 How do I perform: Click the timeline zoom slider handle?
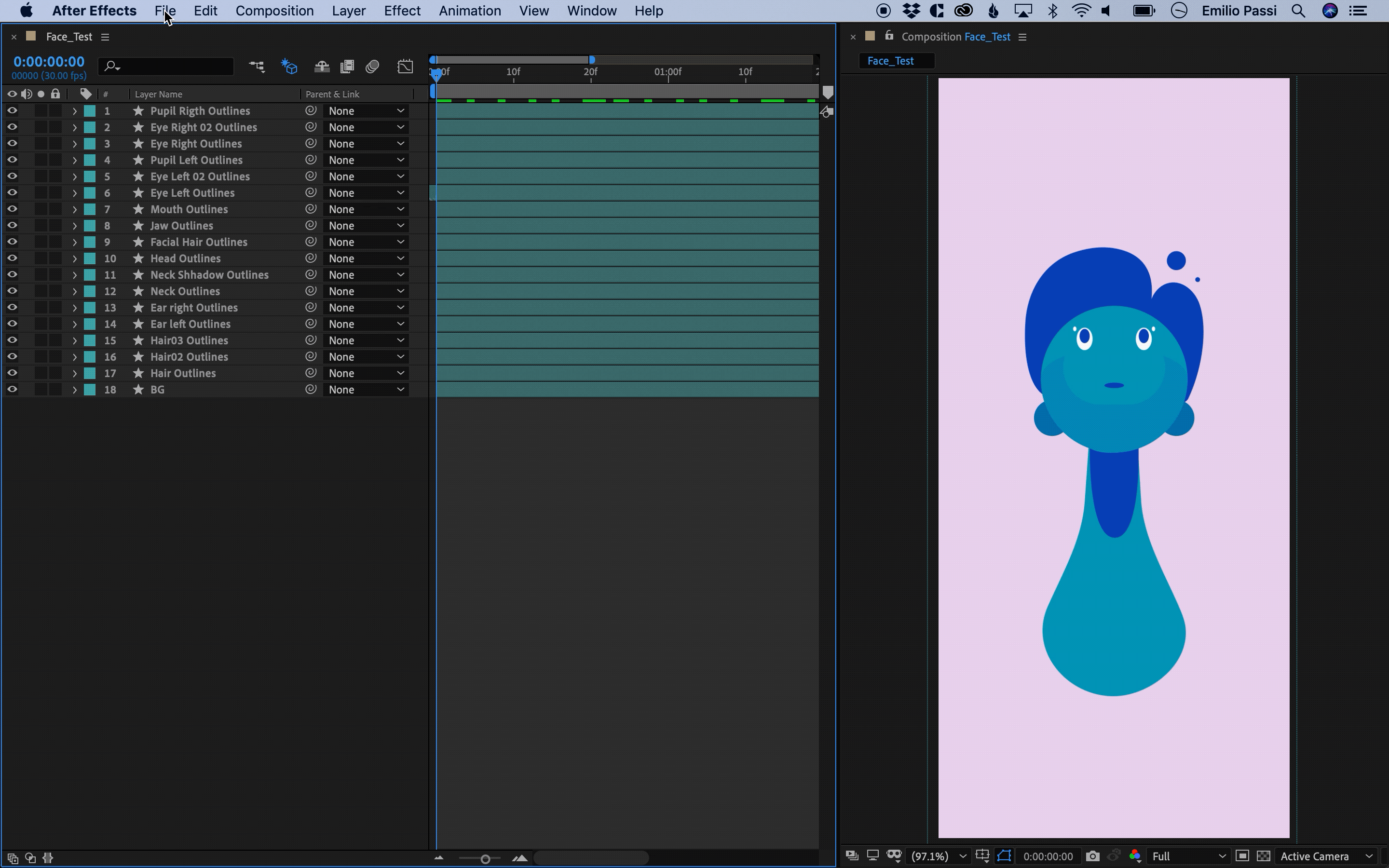(x=485, y=859)
